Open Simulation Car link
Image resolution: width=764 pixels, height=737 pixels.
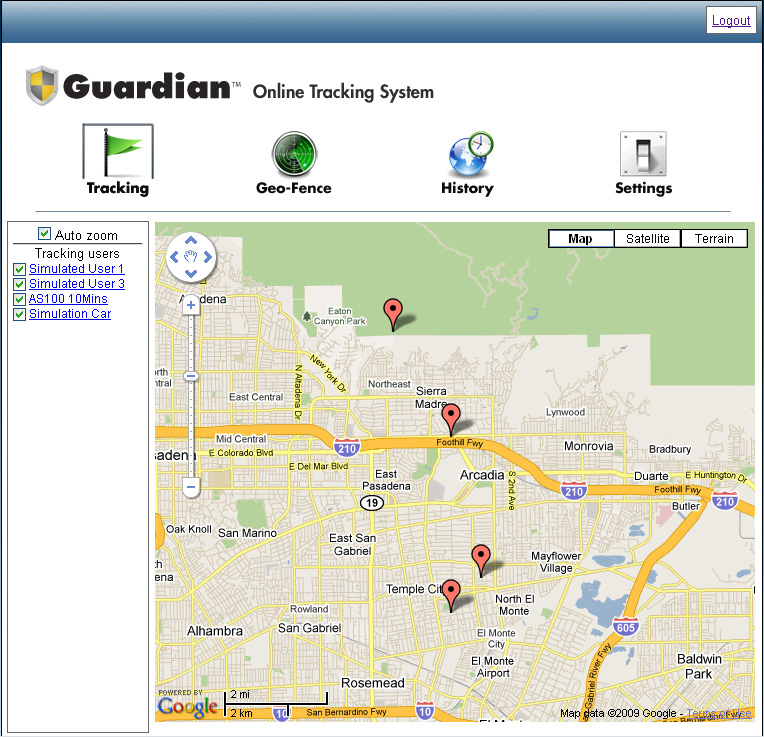coord(70,314)
